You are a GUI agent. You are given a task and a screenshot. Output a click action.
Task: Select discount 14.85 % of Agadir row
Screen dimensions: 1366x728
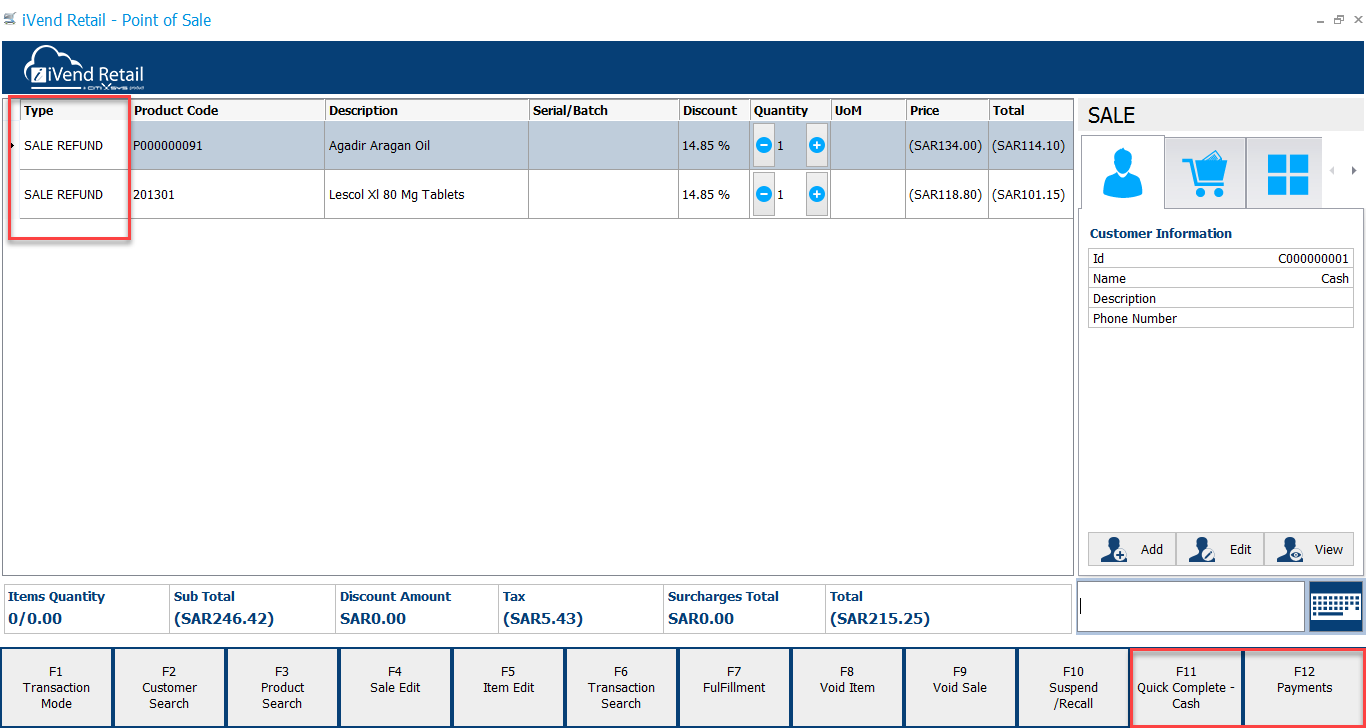tap(715, 146)
